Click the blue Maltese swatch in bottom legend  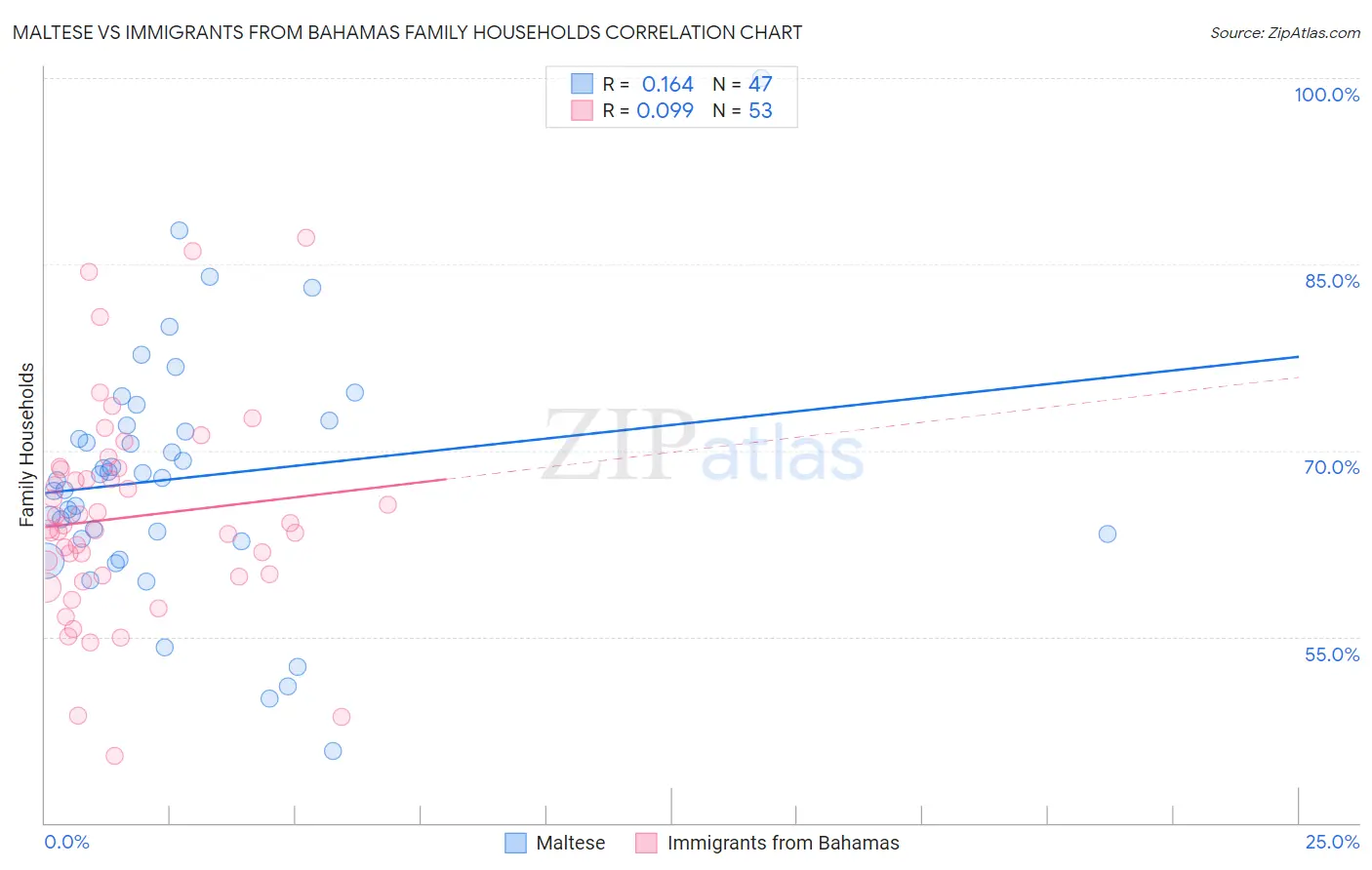[515, 843]
